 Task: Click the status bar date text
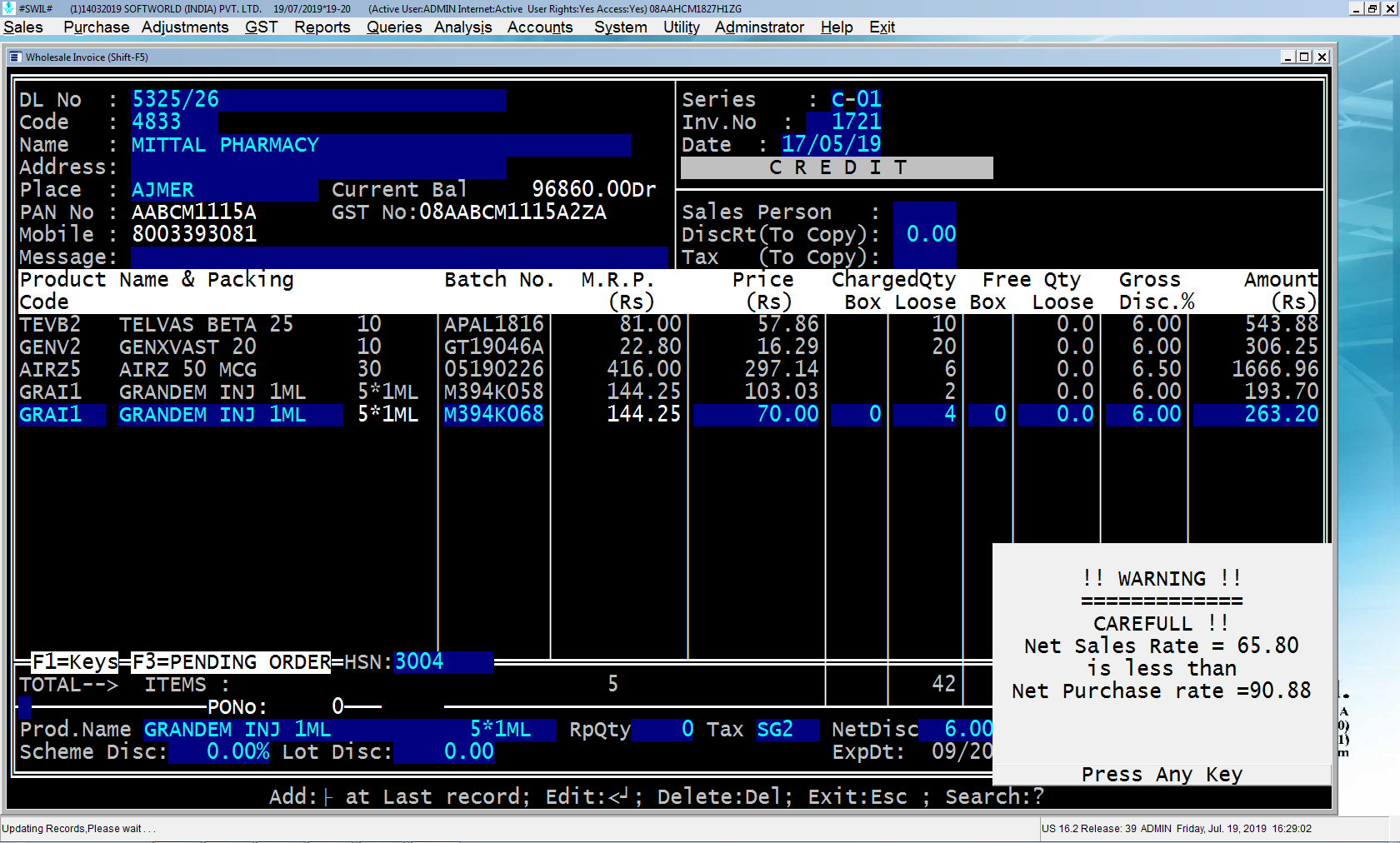1222,829
